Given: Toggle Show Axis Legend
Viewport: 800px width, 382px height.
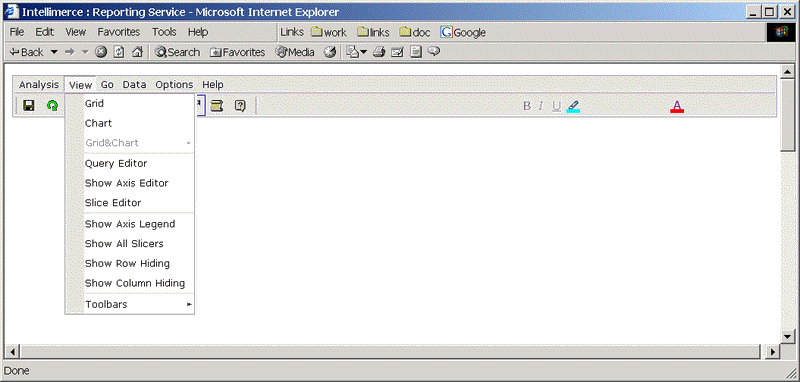Looking at the screenshot, I should tap(130, 224).
